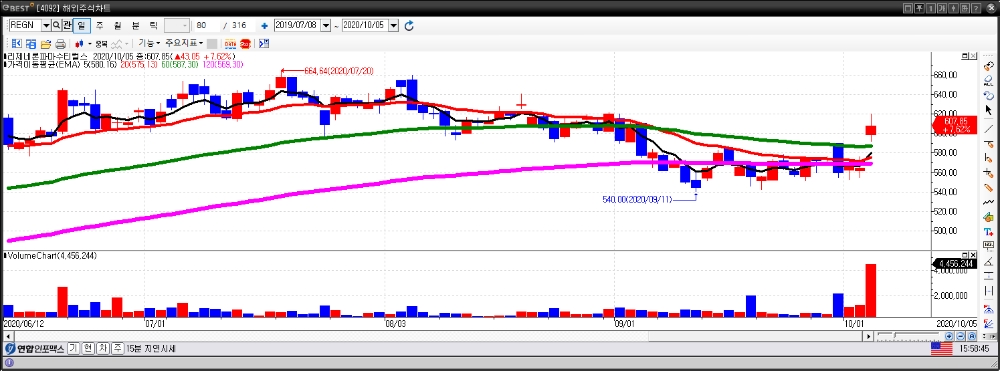Click the refresh chart icon
Image resolution: width=1000 pixels, height=371 pixels.
pyautogui.click(x=409, y=25)
